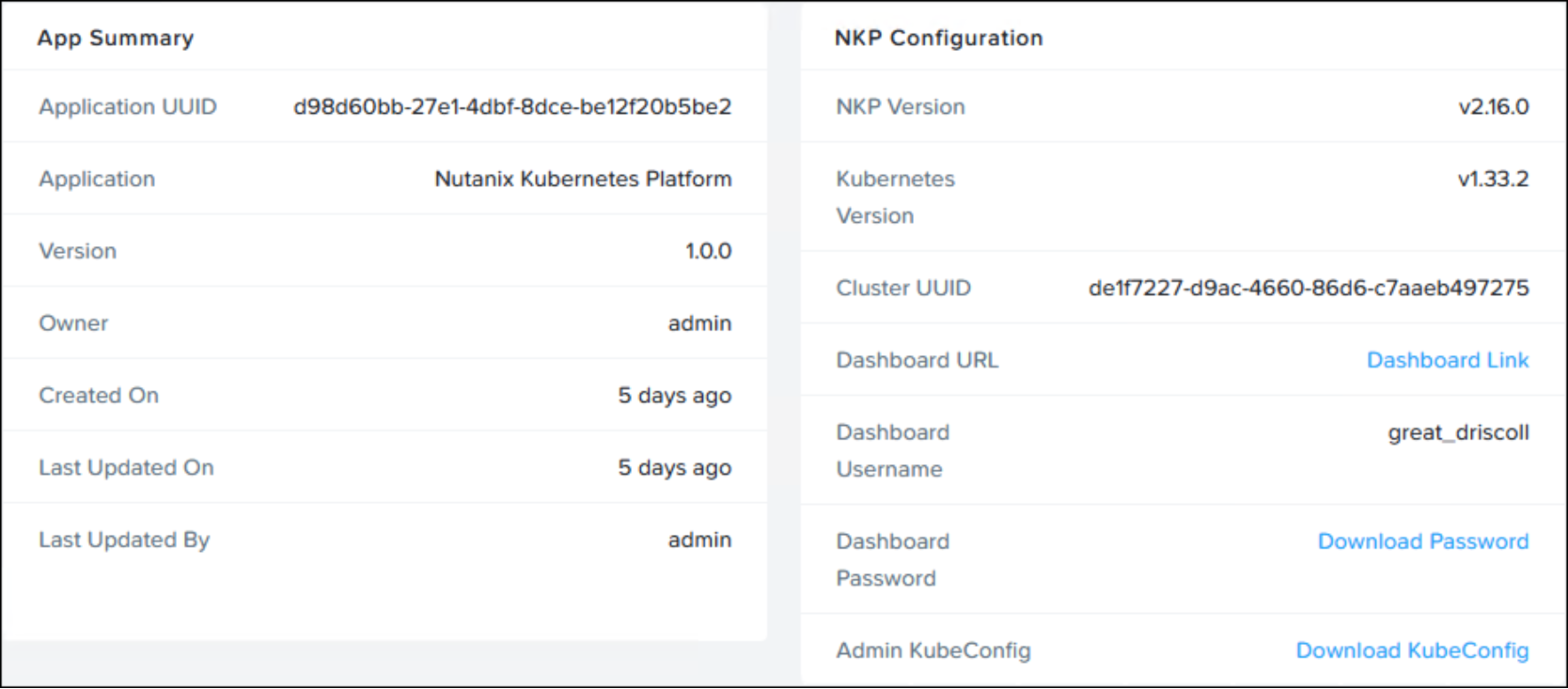Select the Application UUID value d98d60bb-27e1-4dbf-8dce-be12f20b5be2
The width and height of the screenshot is (1568, 689).
point(512,107)
